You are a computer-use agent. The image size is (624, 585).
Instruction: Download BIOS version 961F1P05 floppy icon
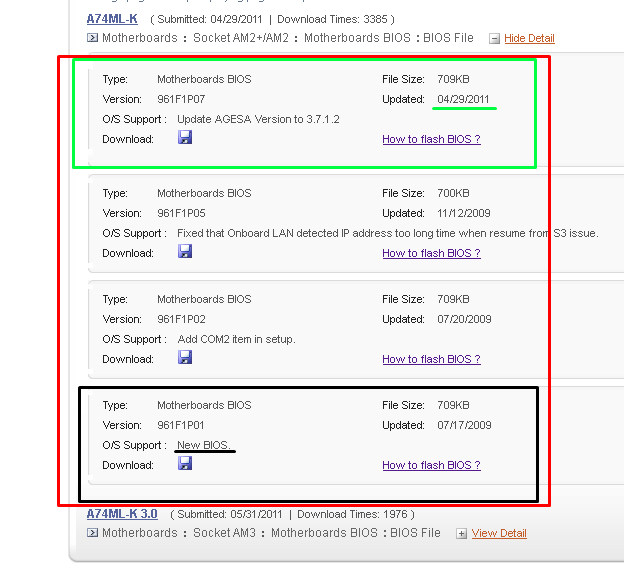tap(185, 251)
